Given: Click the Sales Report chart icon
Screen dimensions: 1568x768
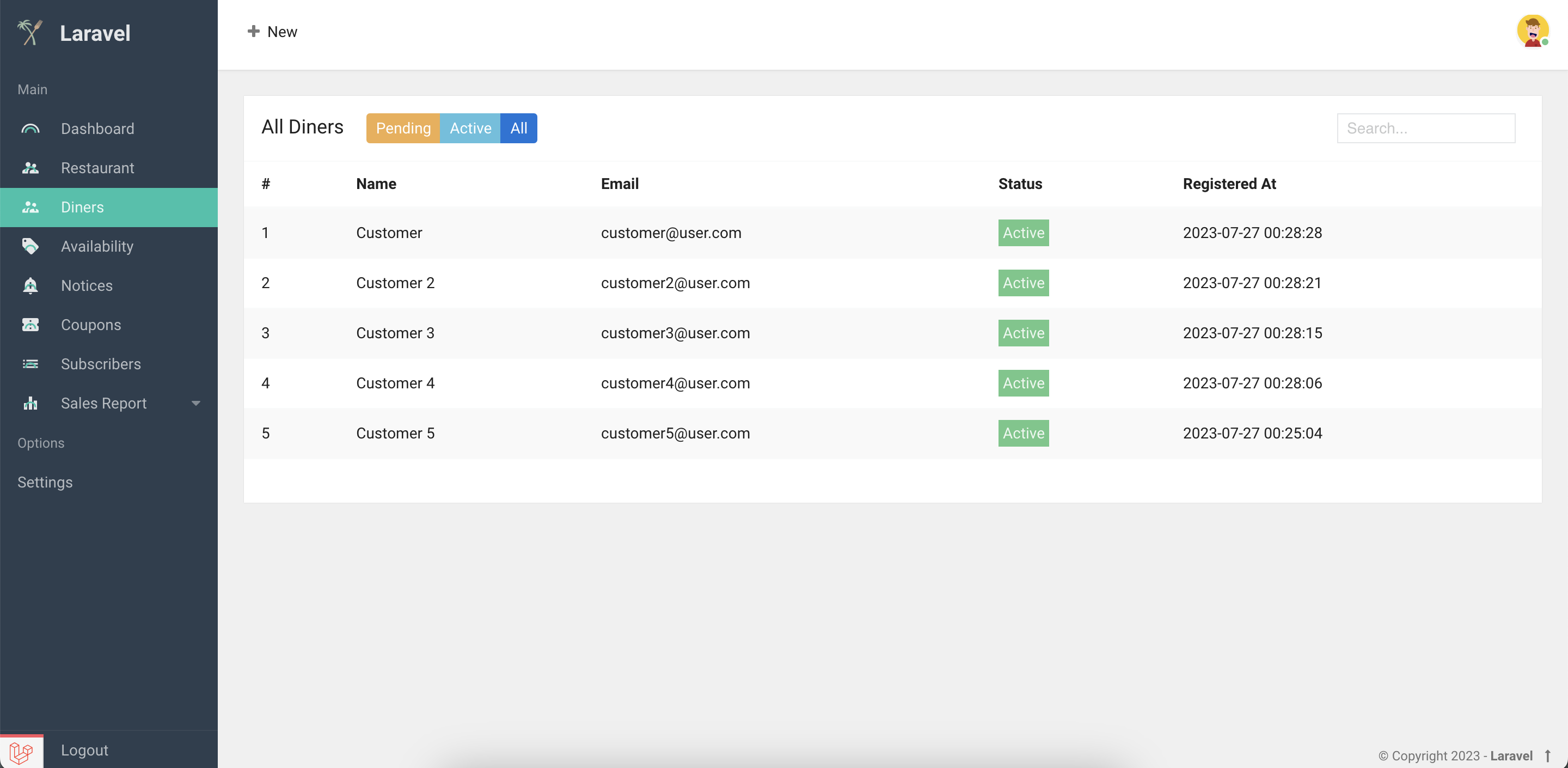Looking at the screenshot, I should (30, 403).
